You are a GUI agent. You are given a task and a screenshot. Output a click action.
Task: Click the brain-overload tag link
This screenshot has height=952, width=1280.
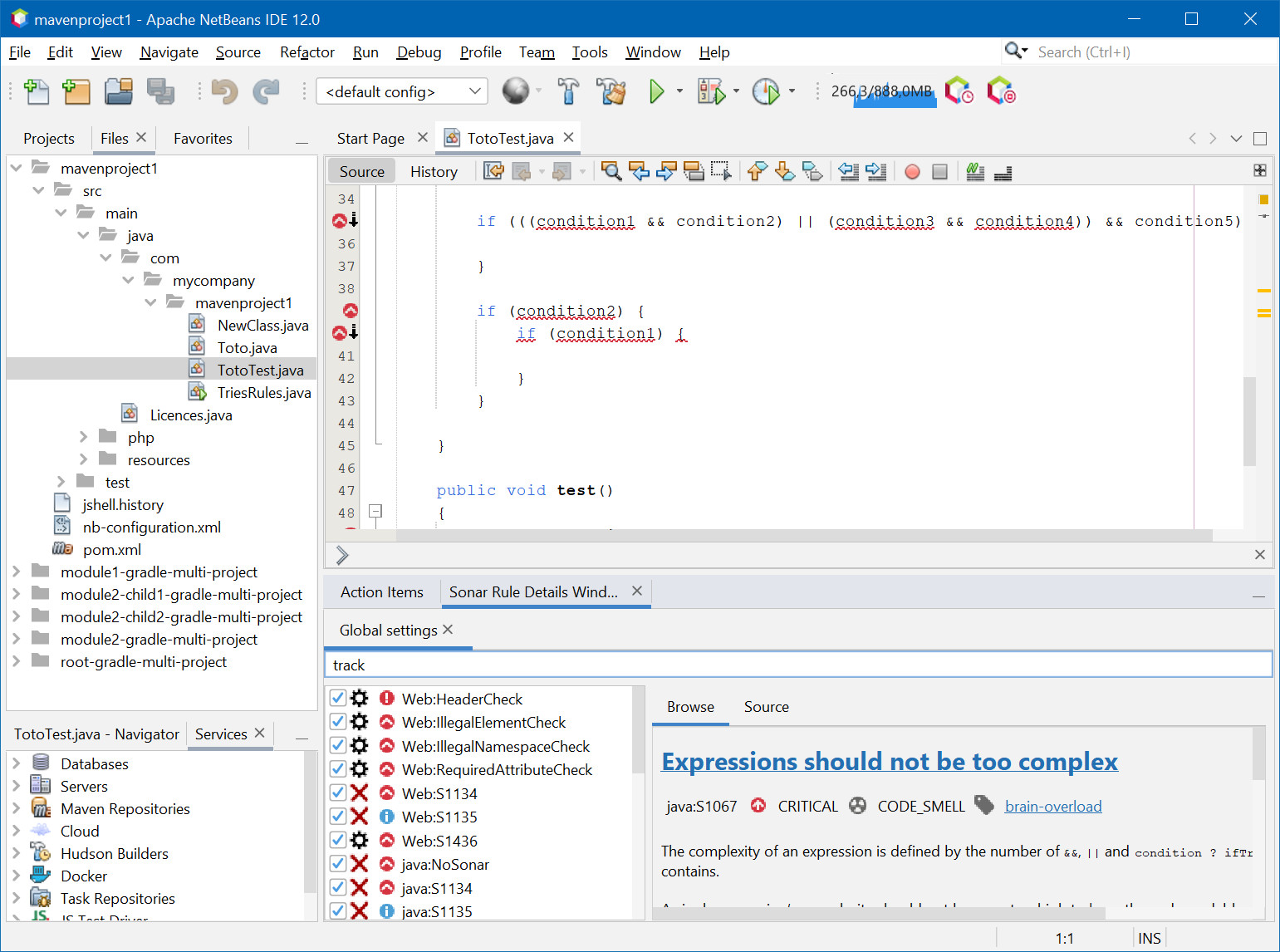[1052, 806]
